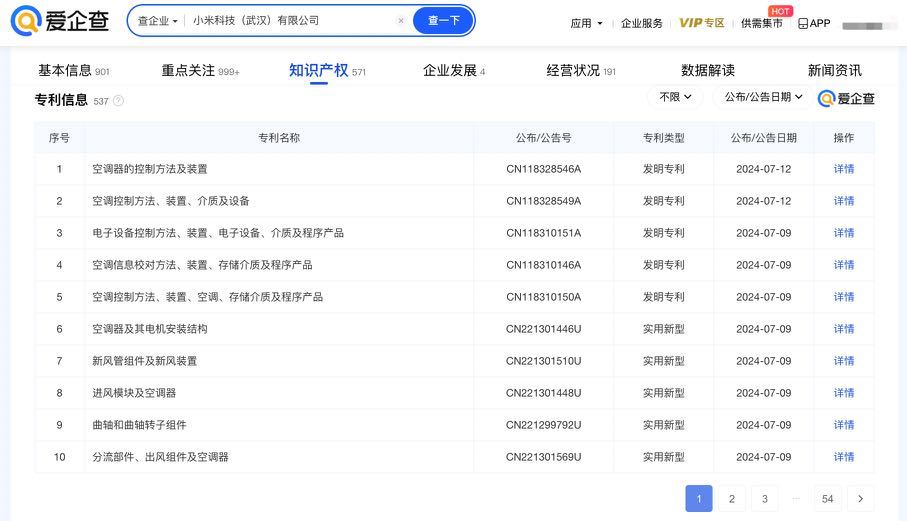Jump to page 54 in pagination
This screenshot has width=907, height=521.
tap(827, 499)
